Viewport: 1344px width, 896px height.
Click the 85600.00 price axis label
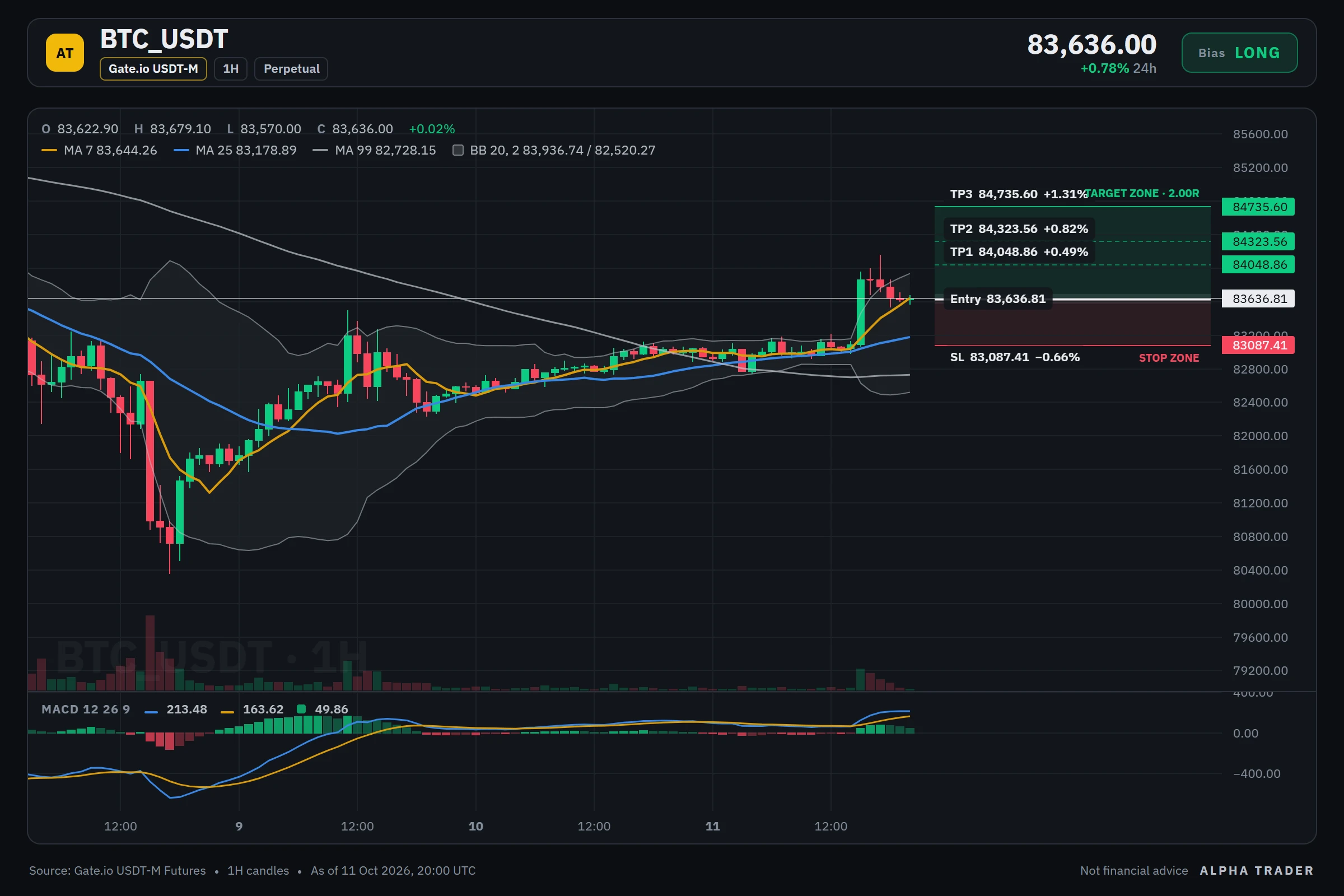(1260, 134)
